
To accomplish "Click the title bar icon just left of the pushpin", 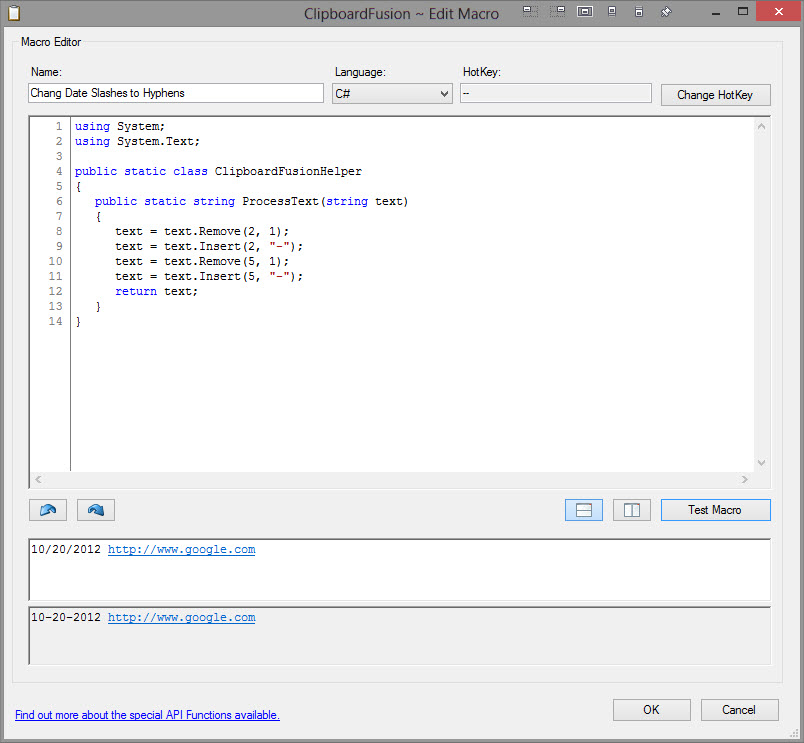I will (x=639, y=12).
